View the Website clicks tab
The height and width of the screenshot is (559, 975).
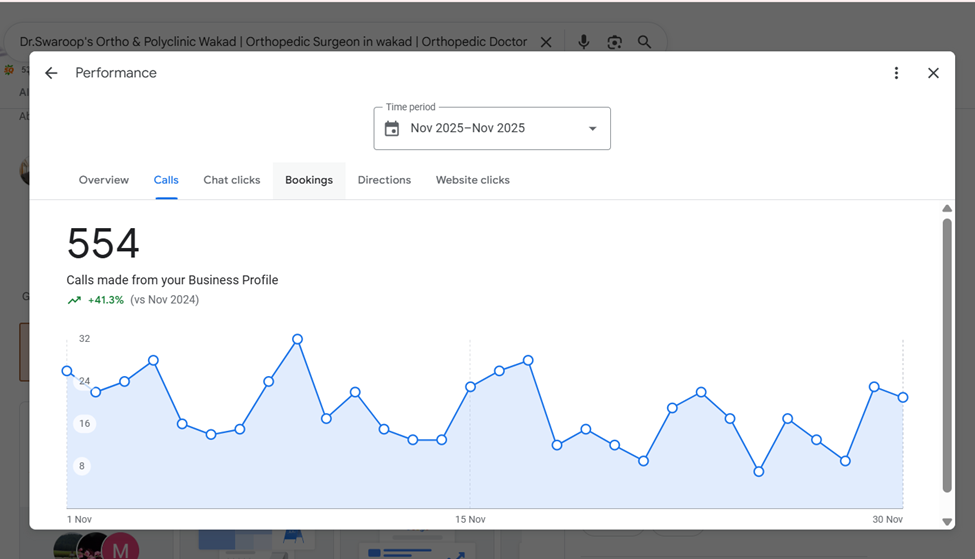(x=473, y=180)
